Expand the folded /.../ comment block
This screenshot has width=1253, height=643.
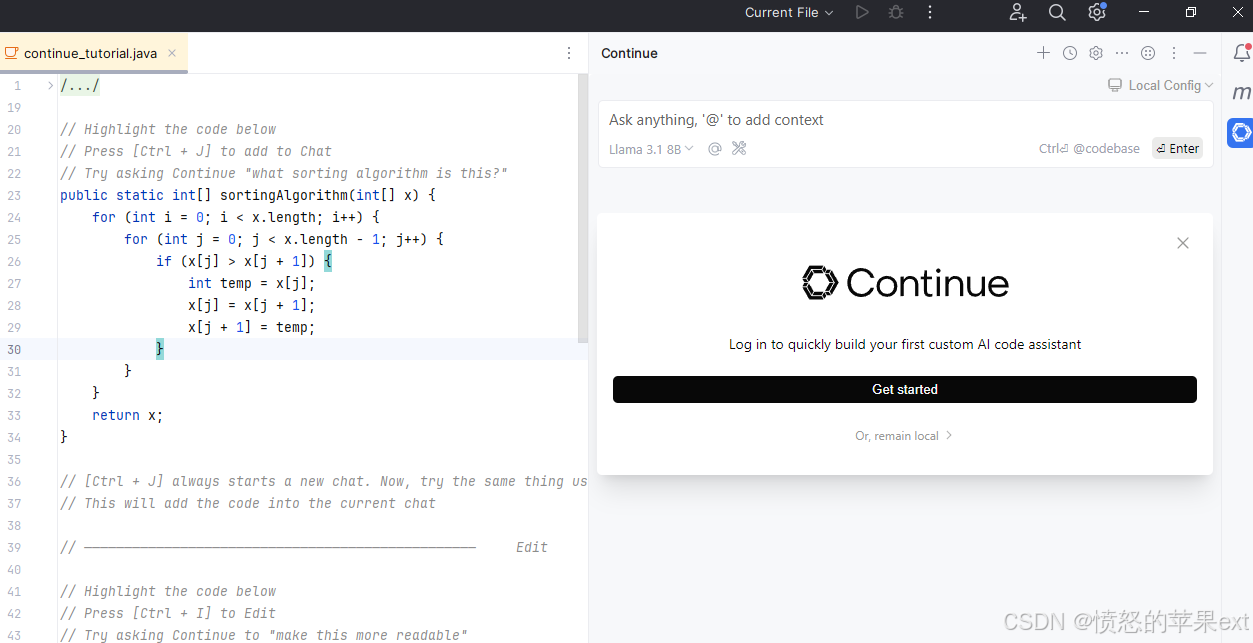coord(50,86)
